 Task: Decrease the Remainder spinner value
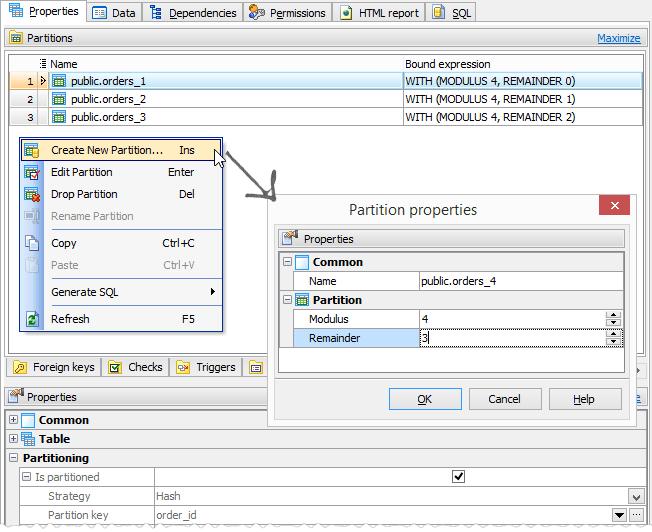(613, 341)
